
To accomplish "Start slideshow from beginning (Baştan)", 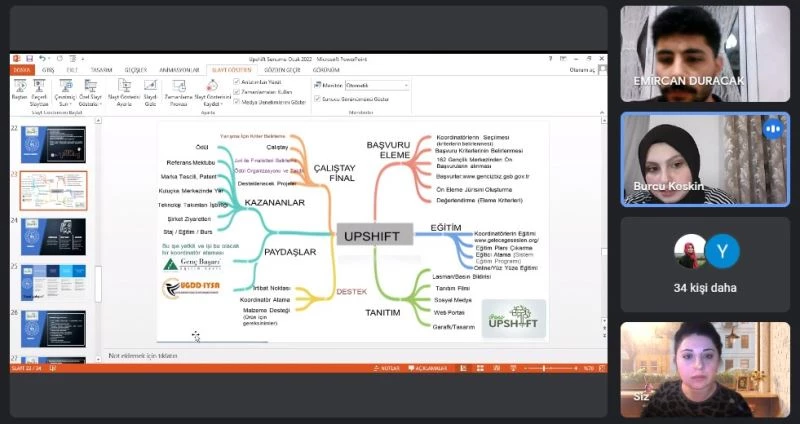I will (19, 89).
